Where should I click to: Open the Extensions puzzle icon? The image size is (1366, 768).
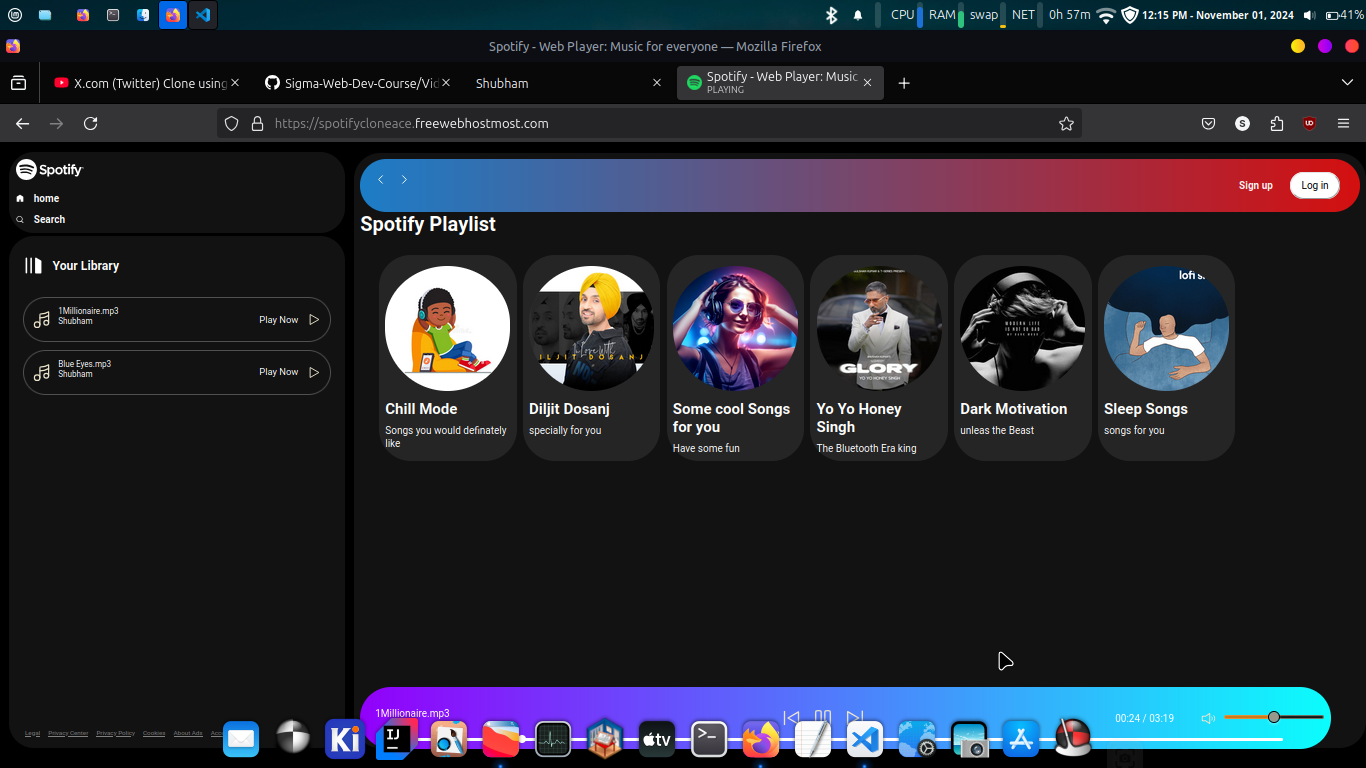pyautogui.click(x=1276, y=123)
